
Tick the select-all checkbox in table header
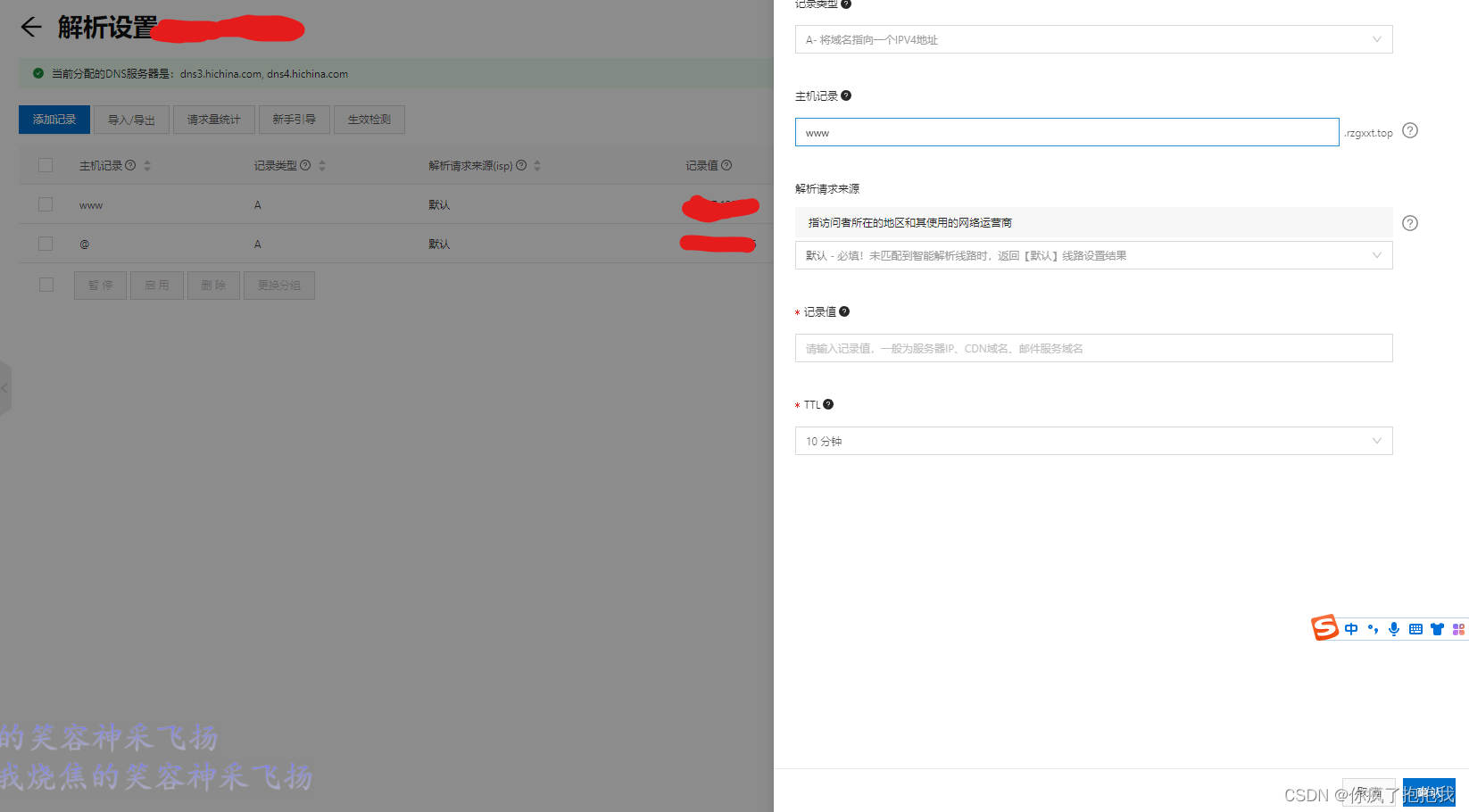point(46,165)
